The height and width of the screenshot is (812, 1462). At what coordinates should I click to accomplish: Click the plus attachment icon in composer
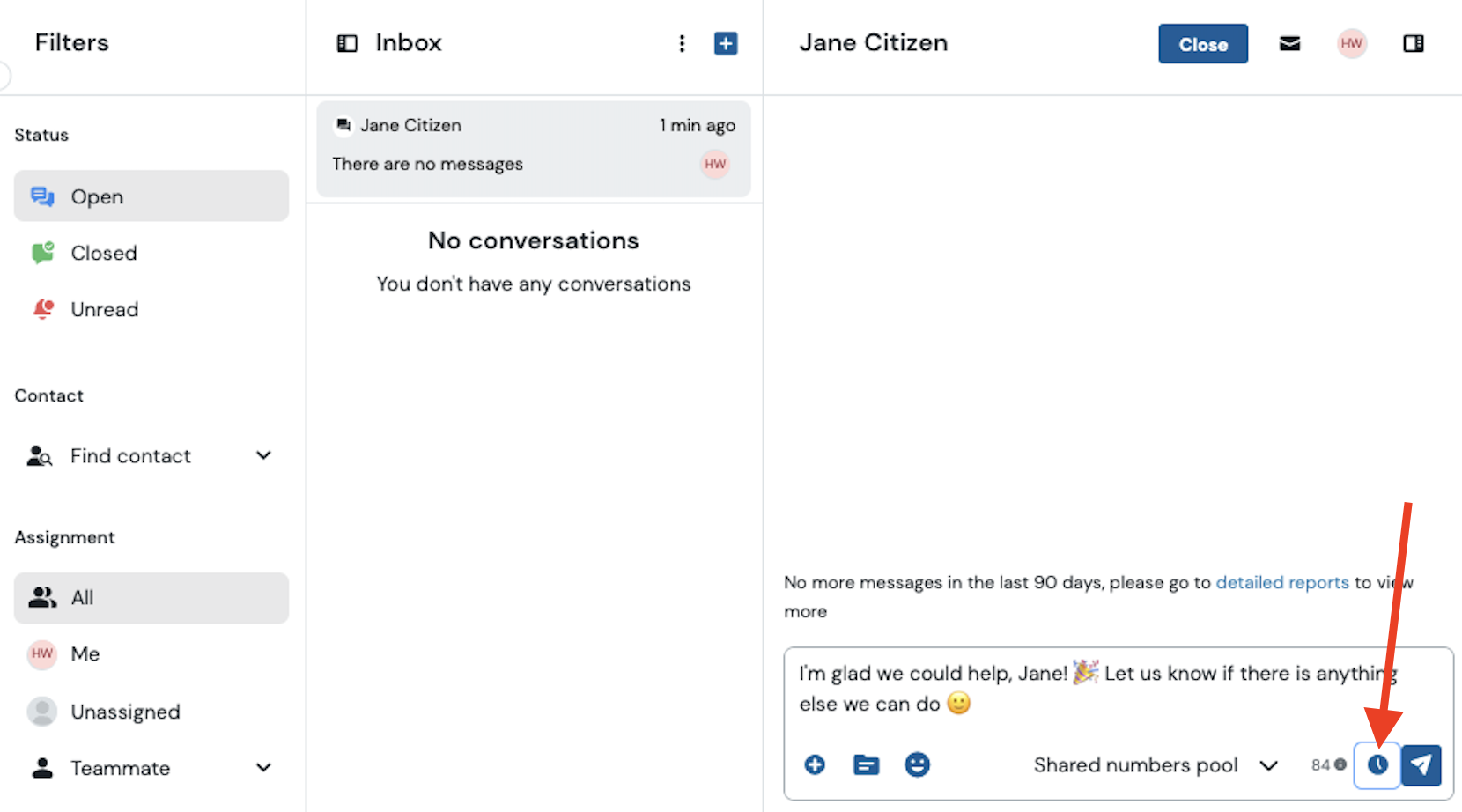pos(815,764)
